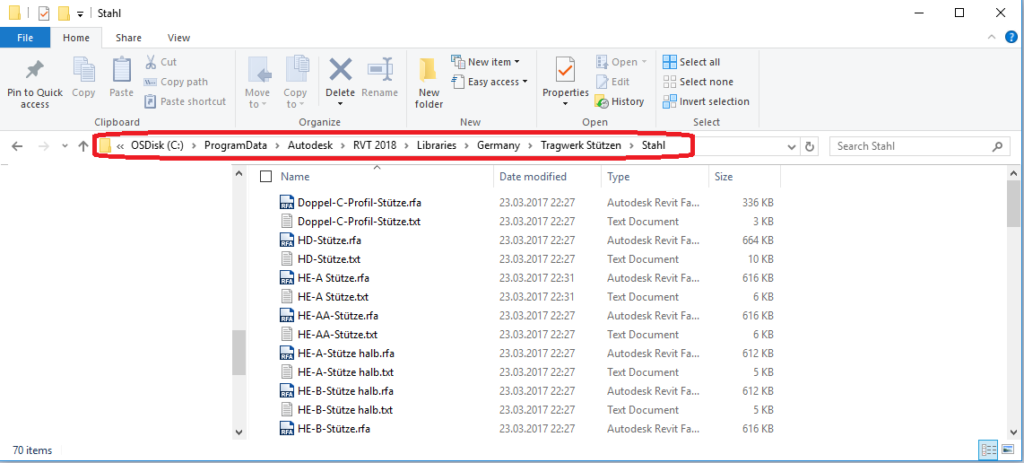Click the Help question mark icon
This screenshot has width=1024, height=463.
click(1011, 38)
